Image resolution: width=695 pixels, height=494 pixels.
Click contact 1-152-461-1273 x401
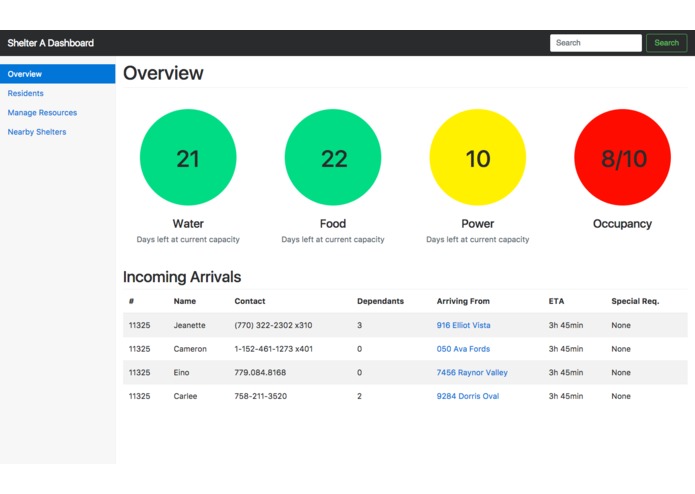(x=273, y=349)
